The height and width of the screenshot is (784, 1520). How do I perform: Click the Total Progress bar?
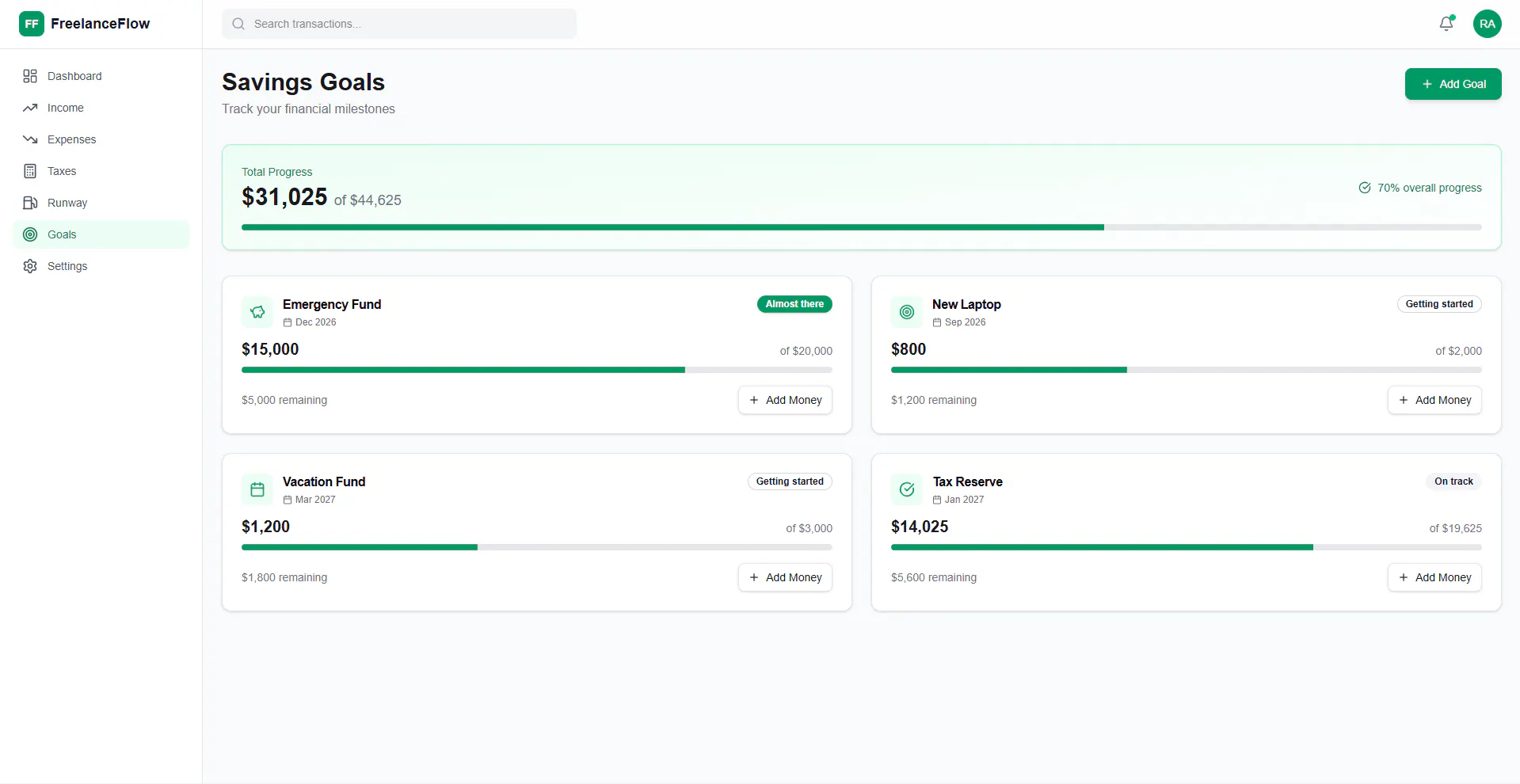(862, 227)
